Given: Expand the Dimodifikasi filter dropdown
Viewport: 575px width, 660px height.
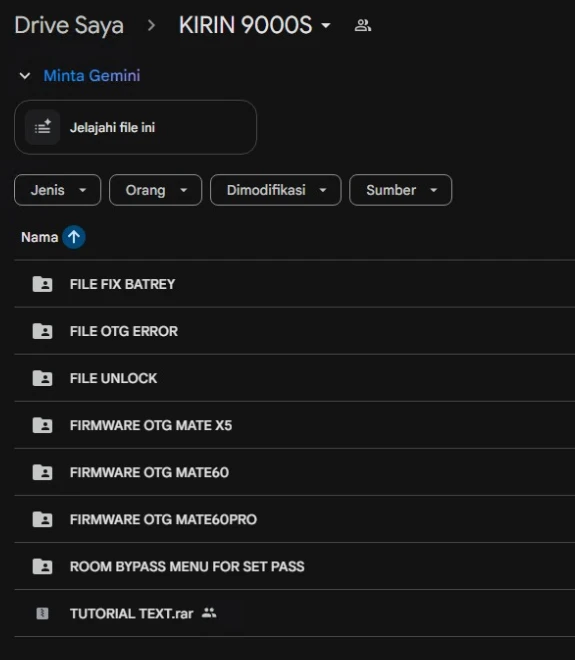Looking at the screenshot, I should 276,190.
